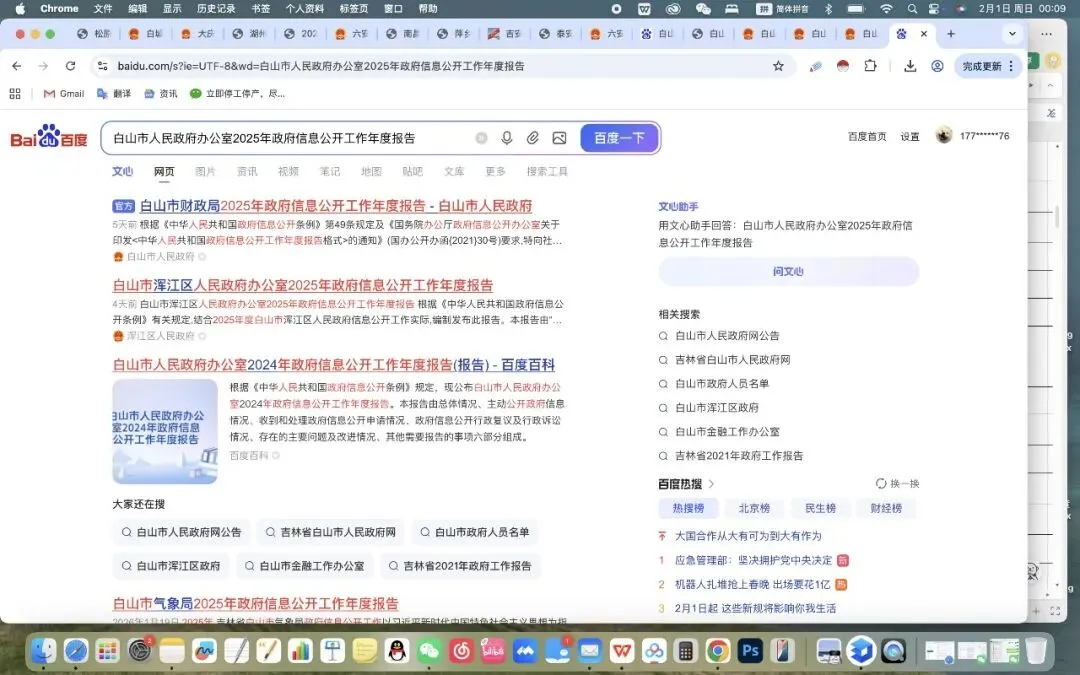Open 白山市财政局2025年 report result
This screenshot has height=675, width=1080.
[335, 205]
